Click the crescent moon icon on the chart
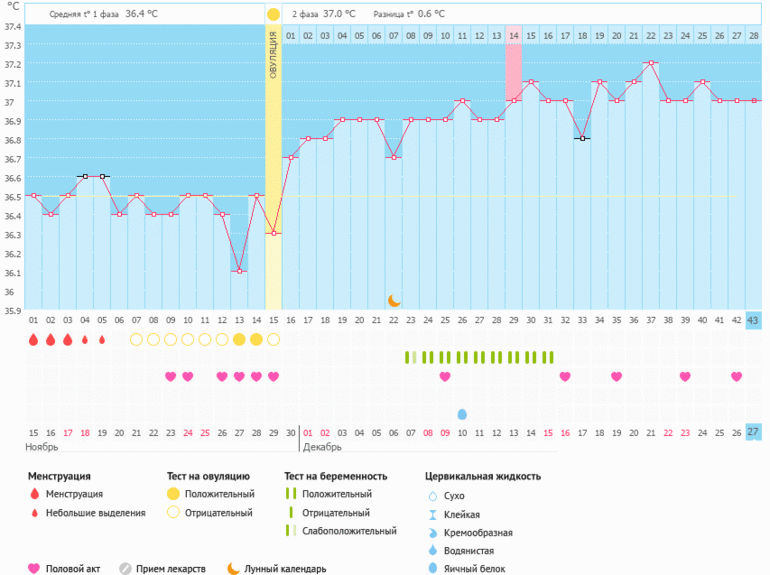The image size is (770, 575). pyautogui.click(x=394, y=300)
